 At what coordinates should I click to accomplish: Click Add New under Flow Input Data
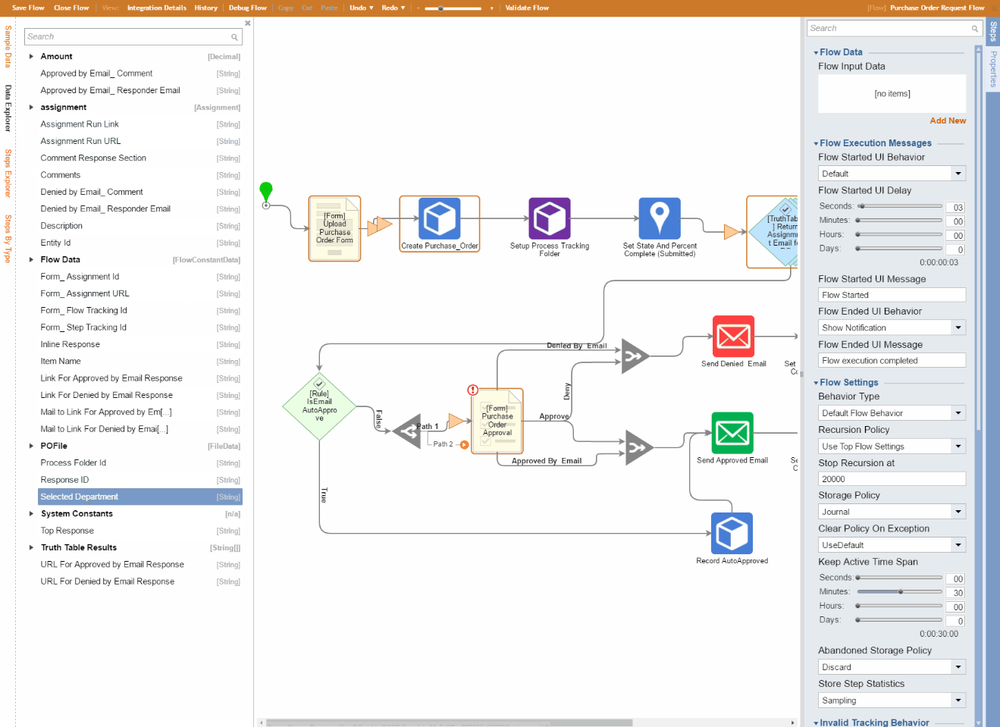tap(947, 120)
